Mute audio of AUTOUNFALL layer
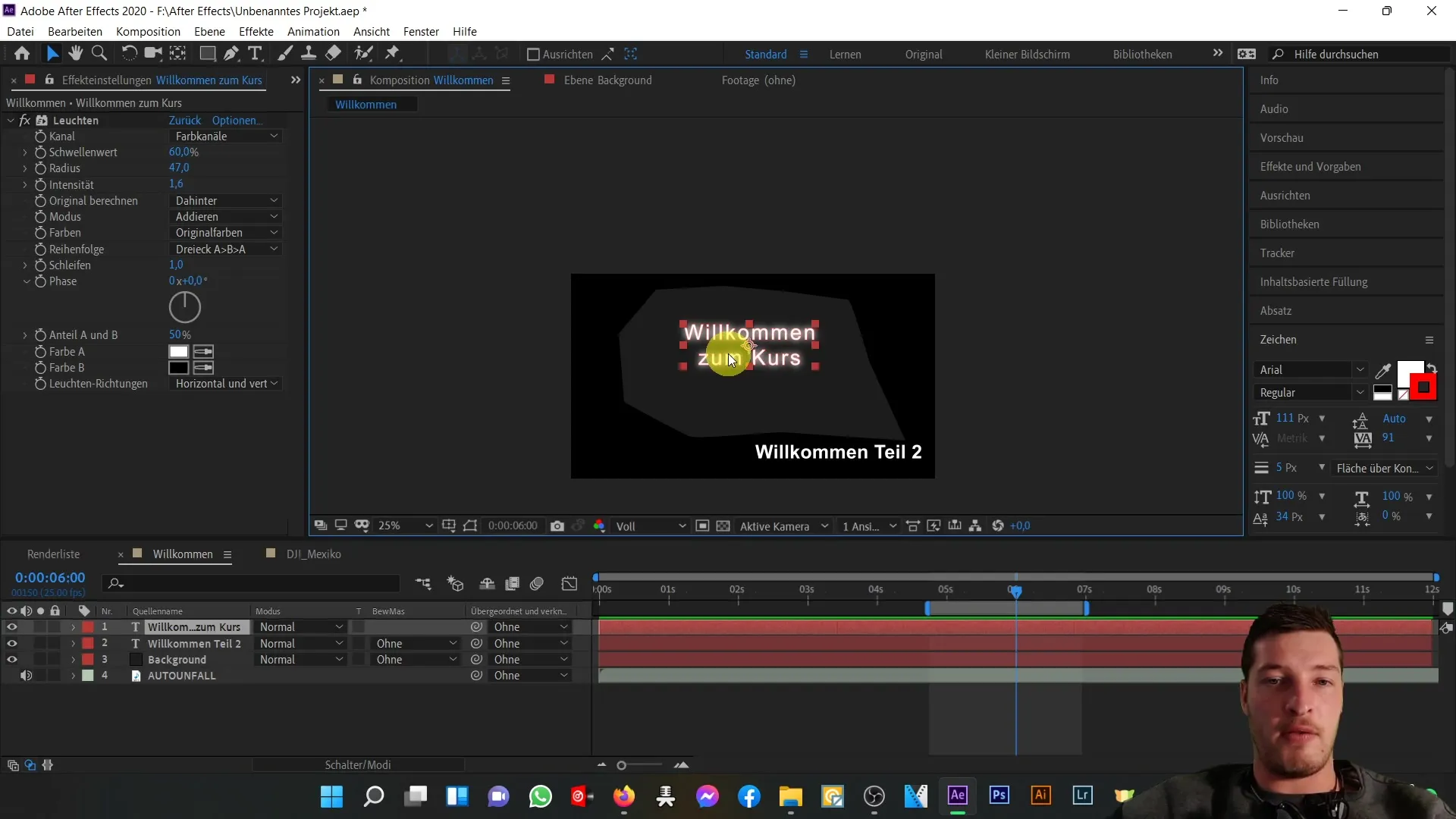This screenshot has height=819, width=1456. pyautogui.click(x=26, y=676)
